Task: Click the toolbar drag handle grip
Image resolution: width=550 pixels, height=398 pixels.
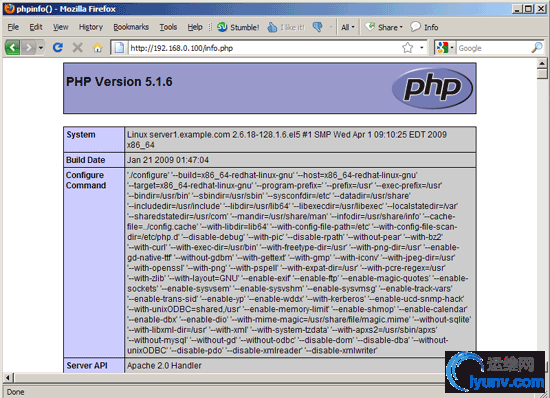Action: click(x=210, y=27)
